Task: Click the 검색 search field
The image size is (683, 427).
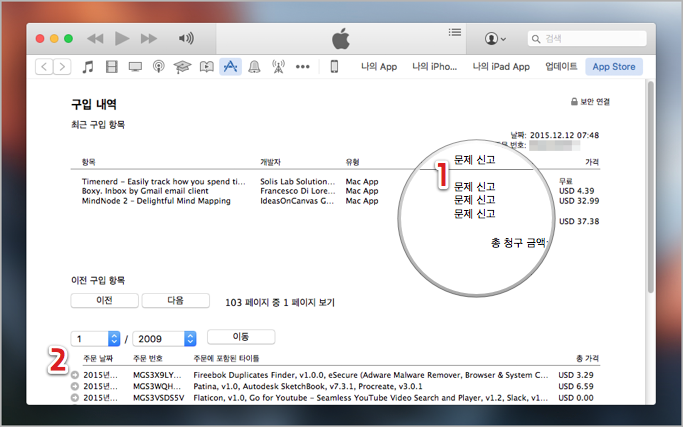Action: tap(587, 39)
